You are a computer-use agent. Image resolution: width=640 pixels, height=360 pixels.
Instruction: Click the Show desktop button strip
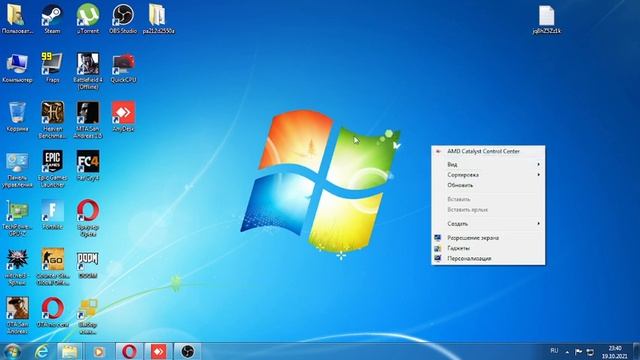(636, 351)
